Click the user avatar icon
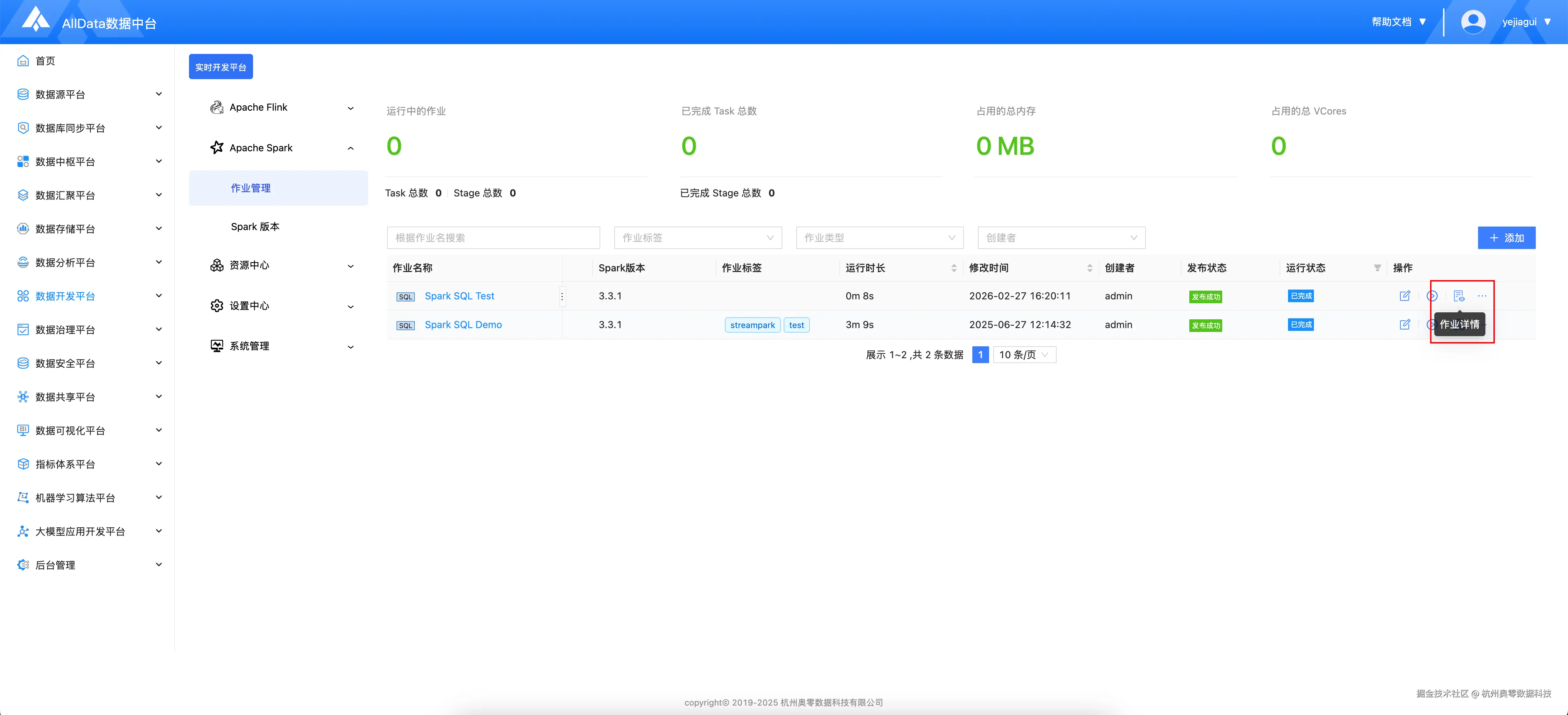1568x715 pixels. (1472, 22)
